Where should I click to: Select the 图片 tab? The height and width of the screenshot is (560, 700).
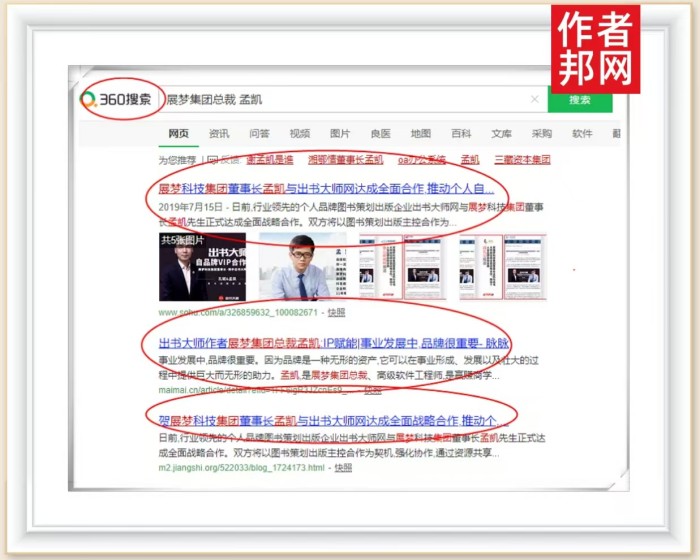coord(340,134)
